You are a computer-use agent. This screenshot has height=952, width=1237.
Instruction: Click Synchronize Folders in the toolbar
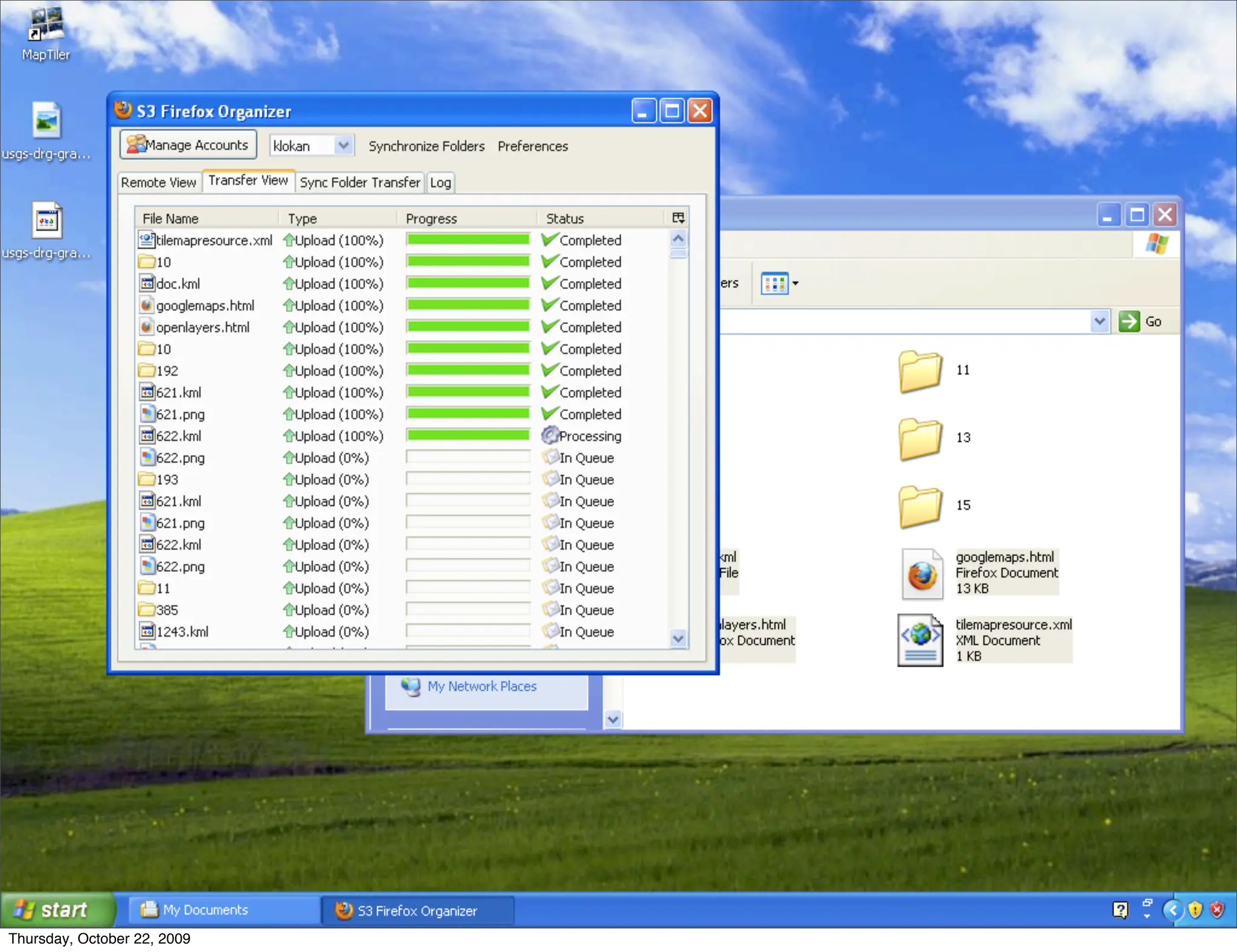pyautogui.click(x=426, y=146)
